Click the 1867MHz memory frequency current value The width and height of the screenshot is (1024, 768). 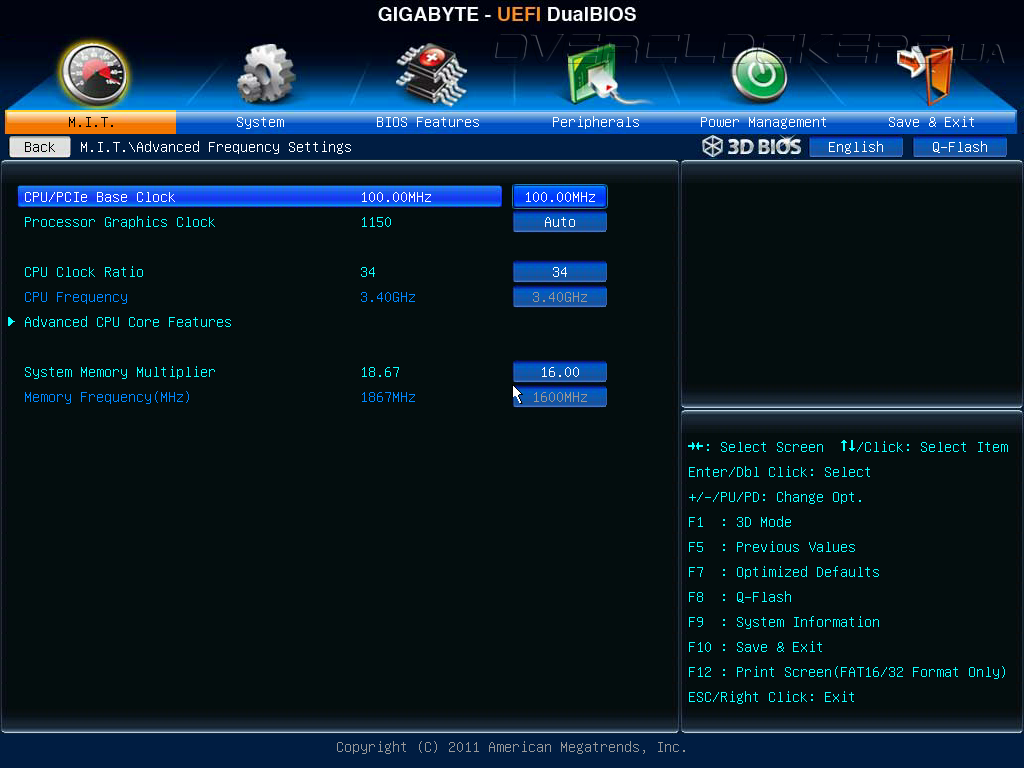coord(388,397)
